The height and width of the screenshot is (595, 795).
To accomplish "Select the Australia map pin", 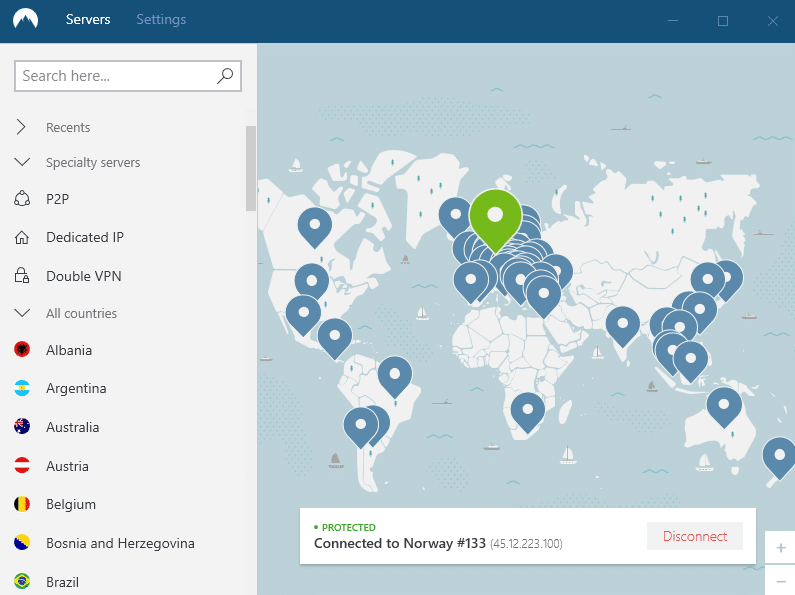I will point(724,405).
